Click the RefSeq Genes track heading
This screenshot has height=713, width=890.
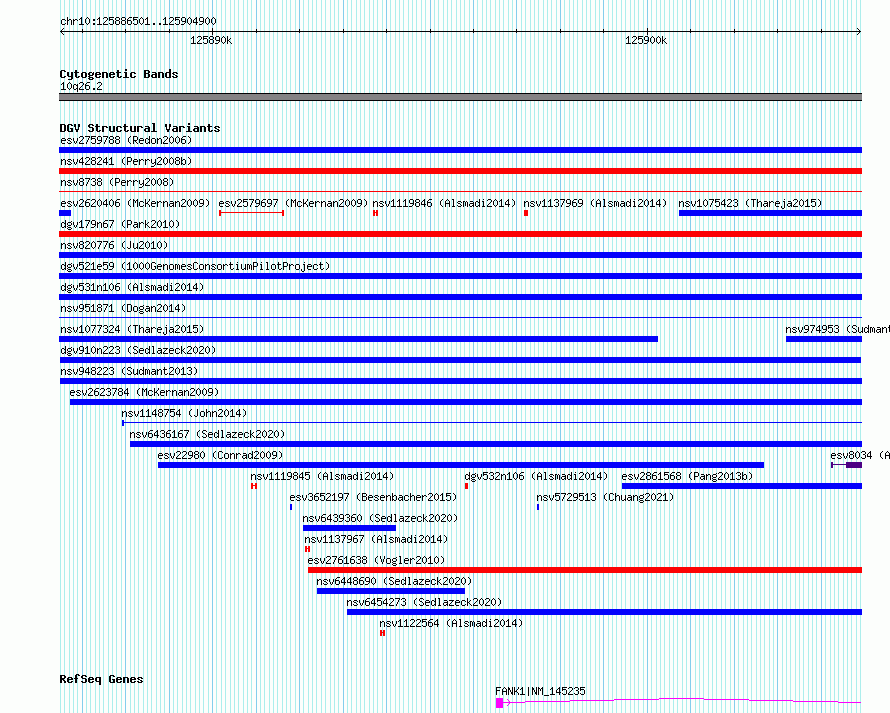pyautogui.click(x=101, y=680)
